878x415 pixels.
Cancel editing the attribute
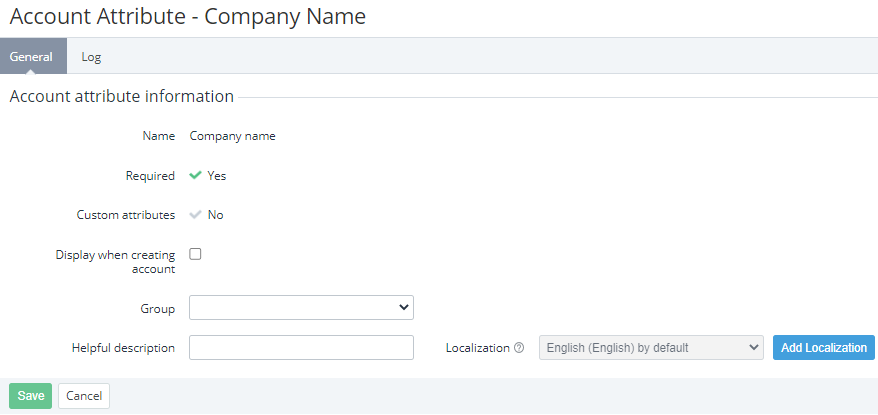click(84, 396)
